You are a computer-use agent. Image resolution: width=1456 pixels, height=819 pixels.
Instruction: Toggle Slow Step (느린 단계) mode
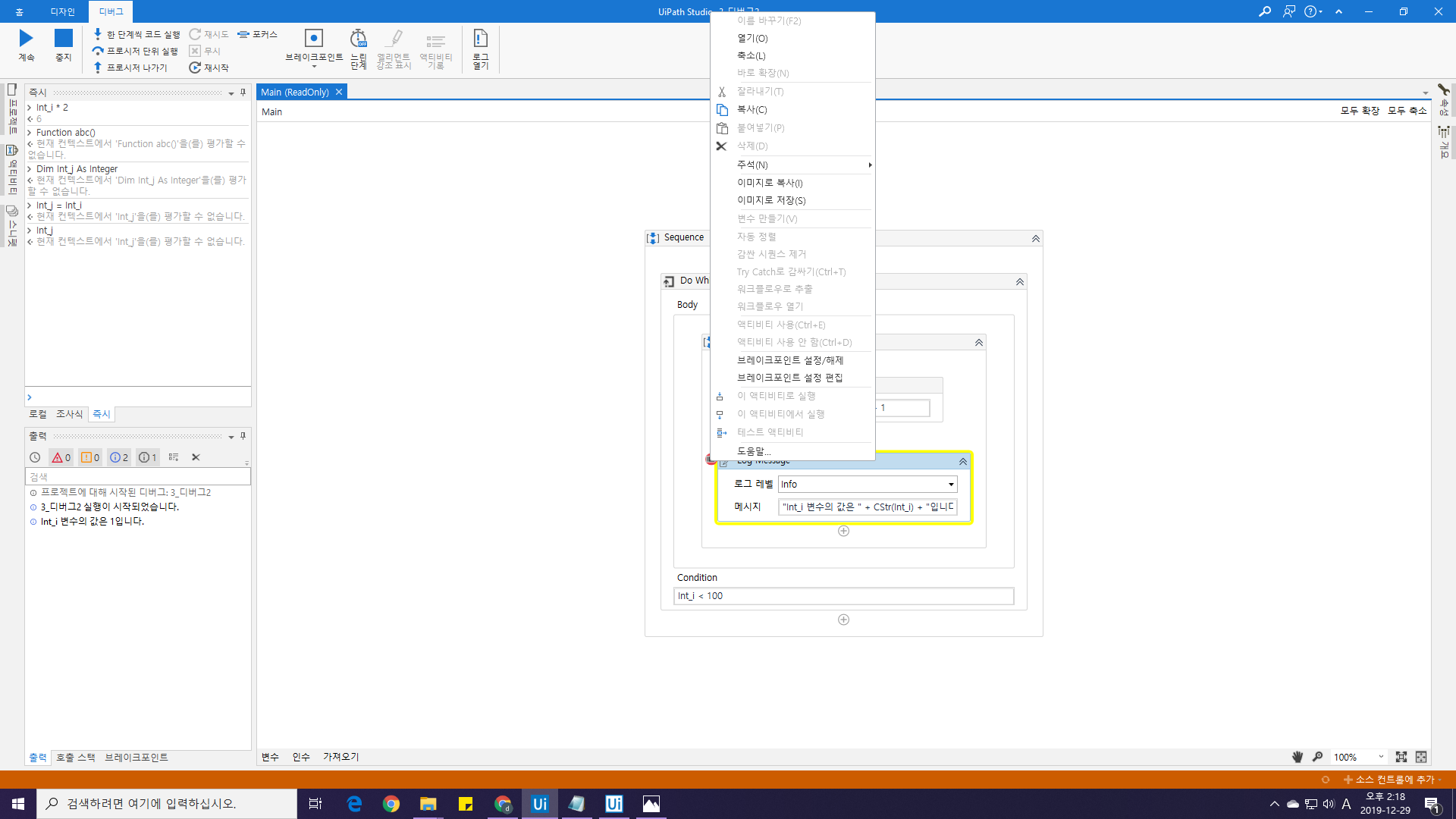click(x=358, y=48)
